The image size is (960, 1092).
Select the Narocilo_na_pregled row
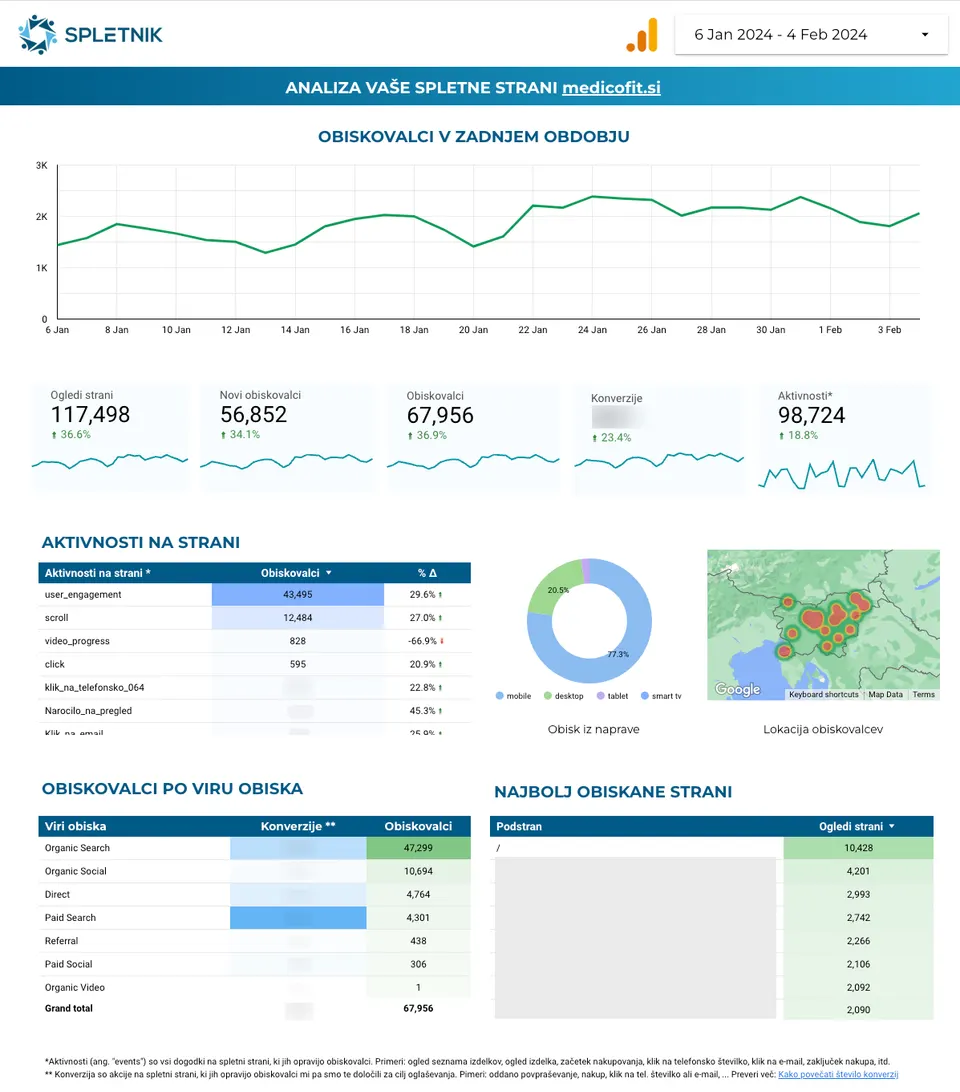click(x=254, y=711)
